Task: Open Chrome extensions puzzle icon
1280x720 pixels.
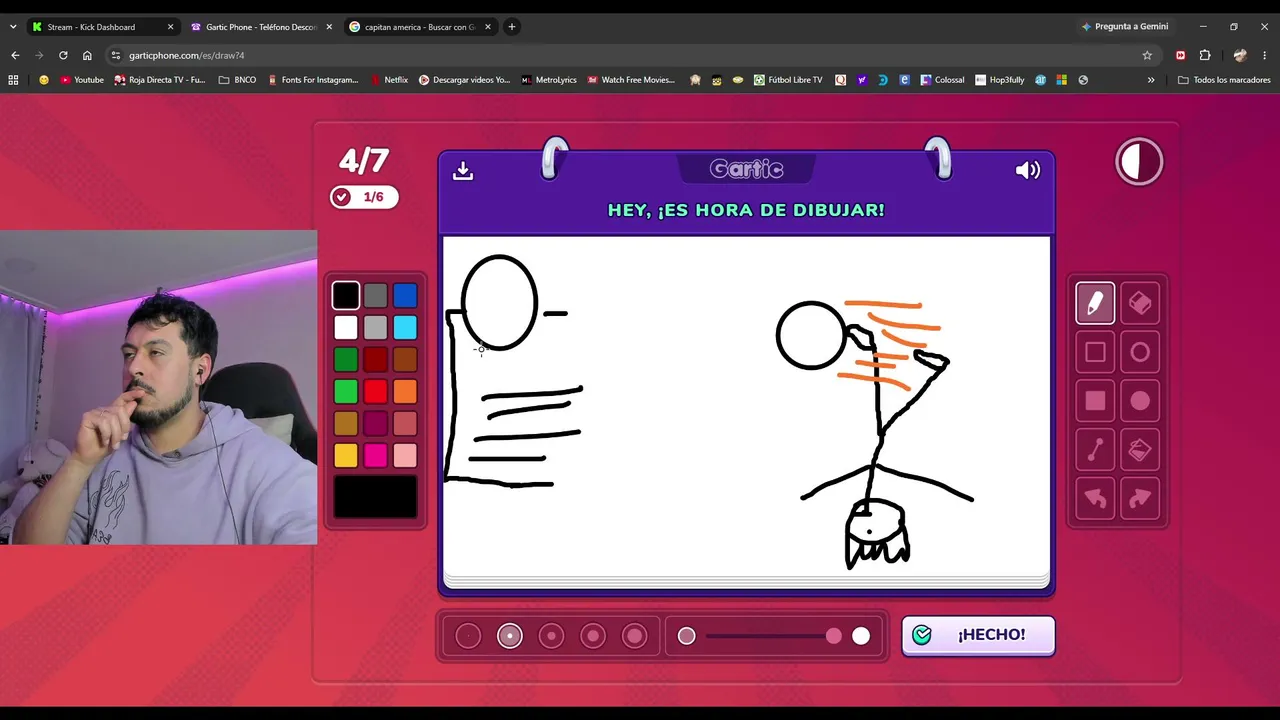Action: (x=1205, y=55)
